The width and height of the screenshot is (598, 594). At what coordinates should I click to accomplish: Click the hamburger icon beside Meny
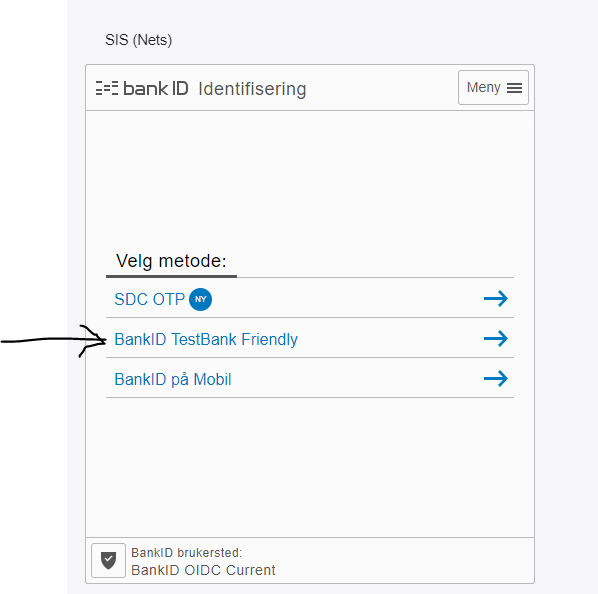coord(514,88)
